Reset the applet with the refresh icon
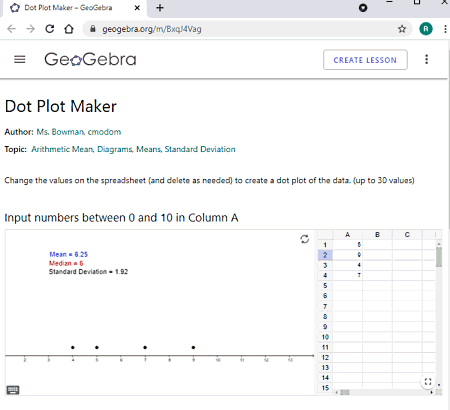 304,239
